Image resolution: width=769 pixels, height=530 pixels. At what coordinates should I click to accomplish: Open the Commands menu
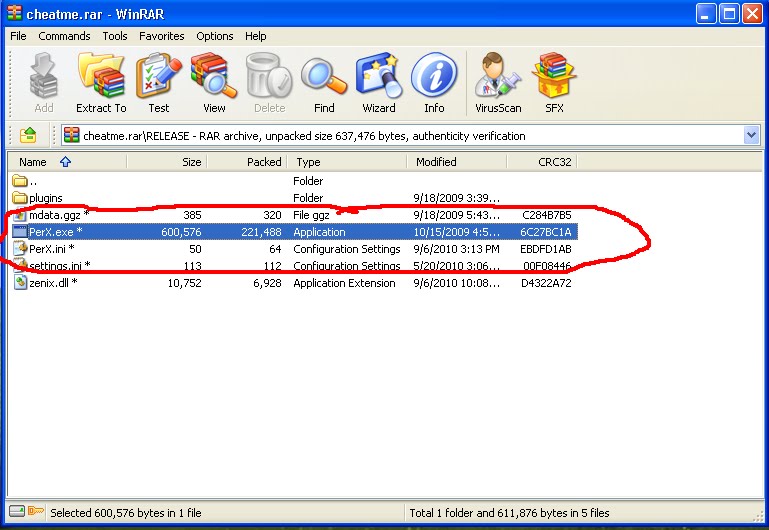pyautogui.click(x=64, y=36)
